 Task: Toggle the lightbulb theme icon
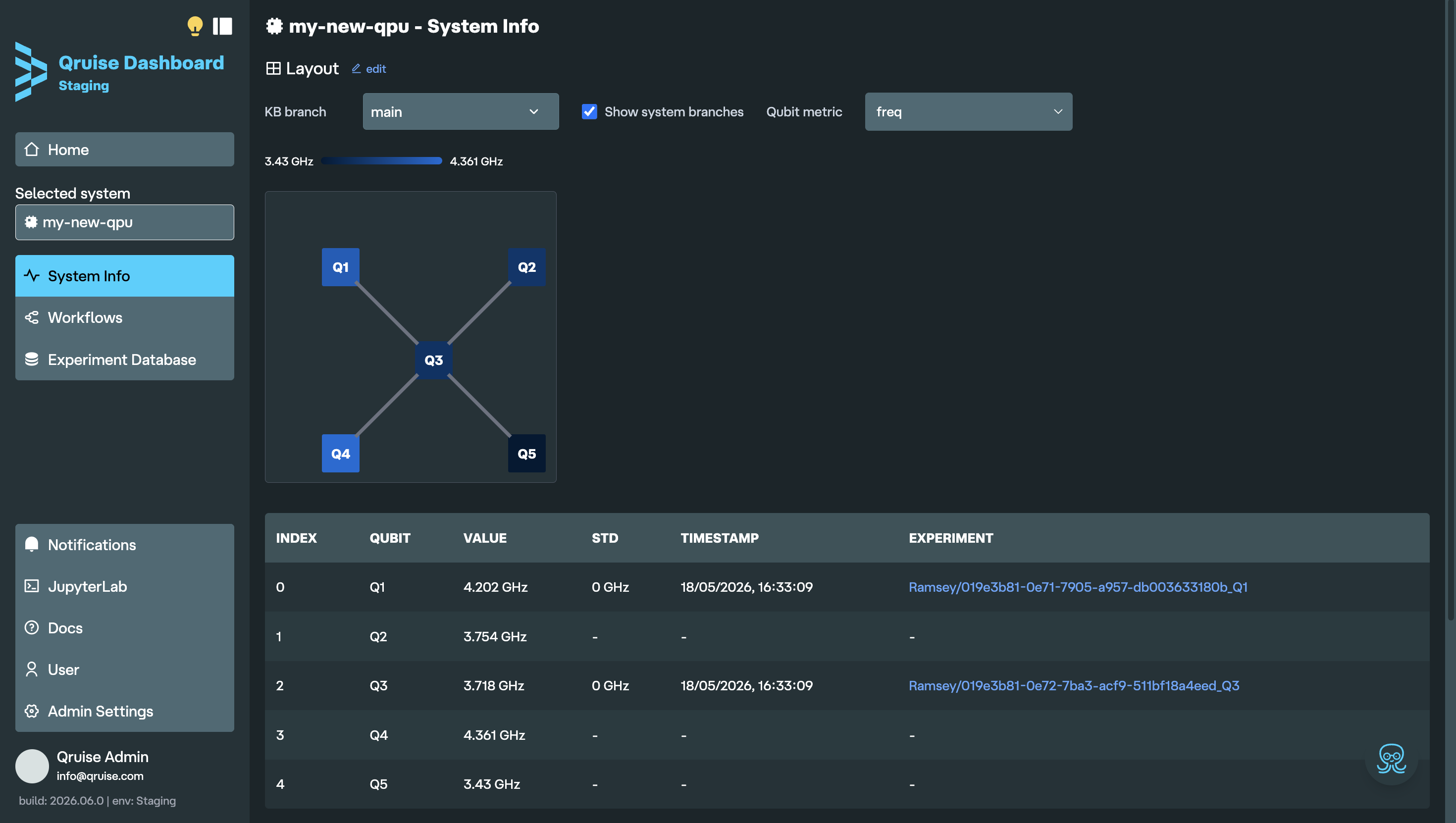point(195,26)
